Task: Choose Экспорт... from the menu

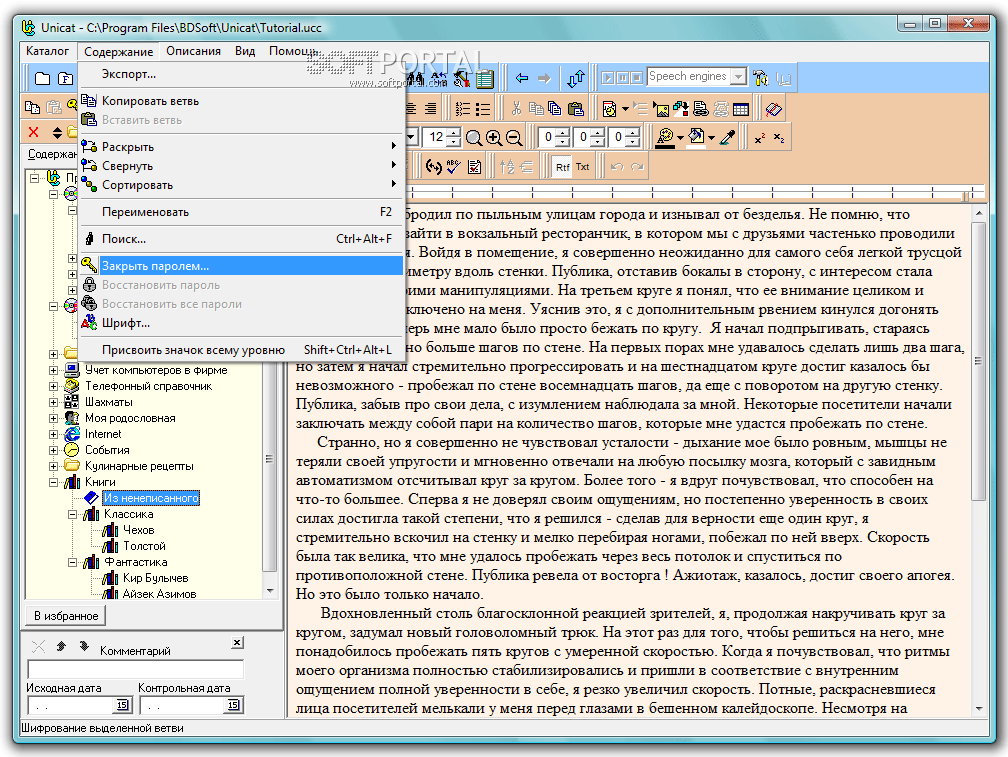Action: (241, 74)
